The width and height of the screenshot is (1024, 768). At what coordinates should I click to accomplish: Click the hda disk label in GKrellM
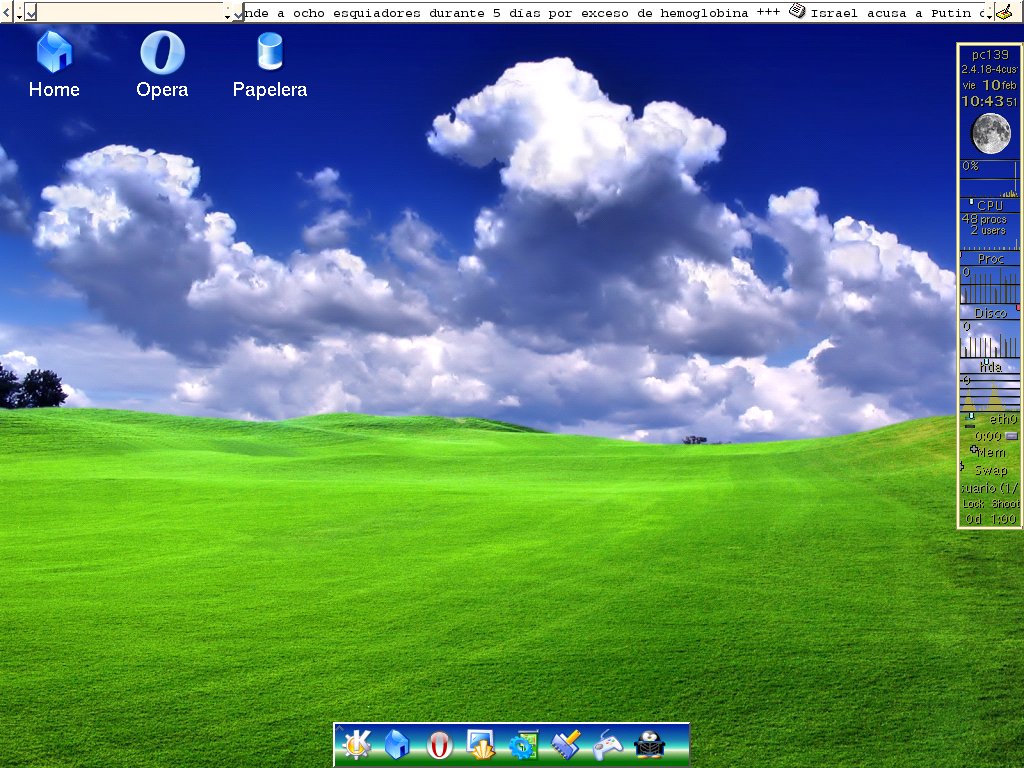coord(991,367)
